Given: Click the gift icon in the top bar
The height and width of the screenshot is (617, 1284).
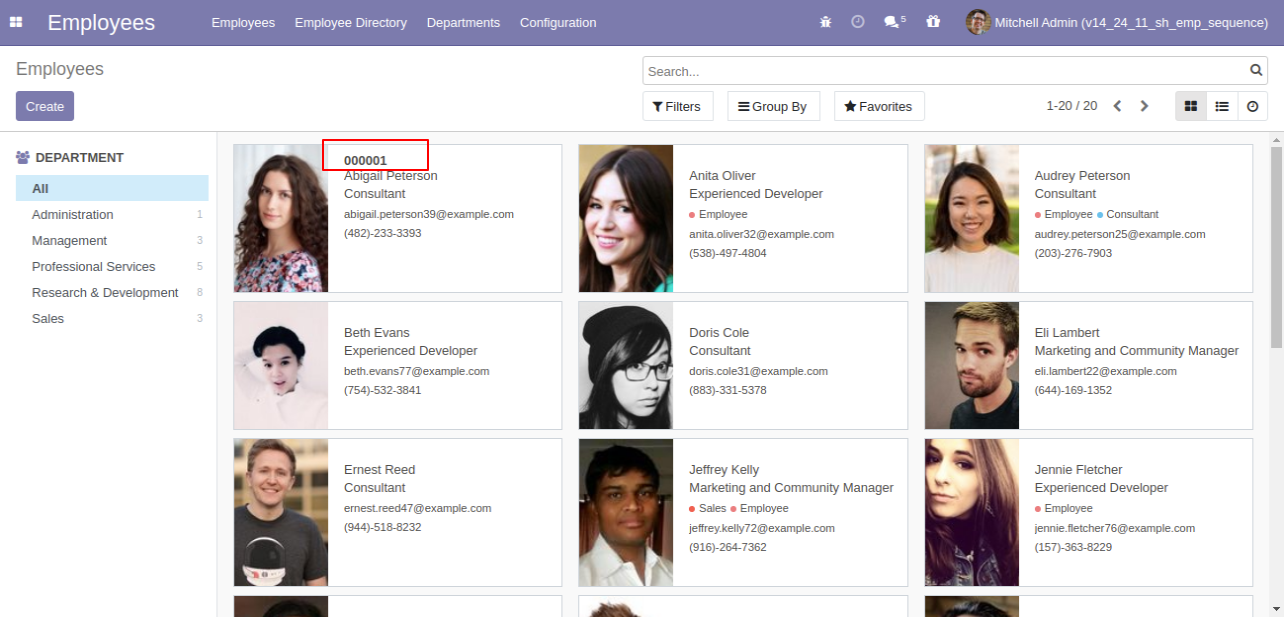Looking at the screenshot, I should click(x=933, y=22).
